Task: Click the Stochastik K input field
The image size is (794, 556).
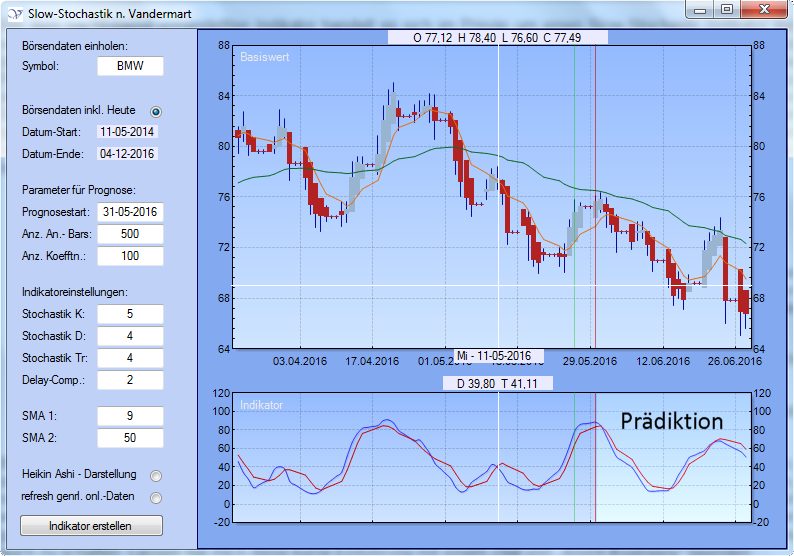Action: pos(130,314)
